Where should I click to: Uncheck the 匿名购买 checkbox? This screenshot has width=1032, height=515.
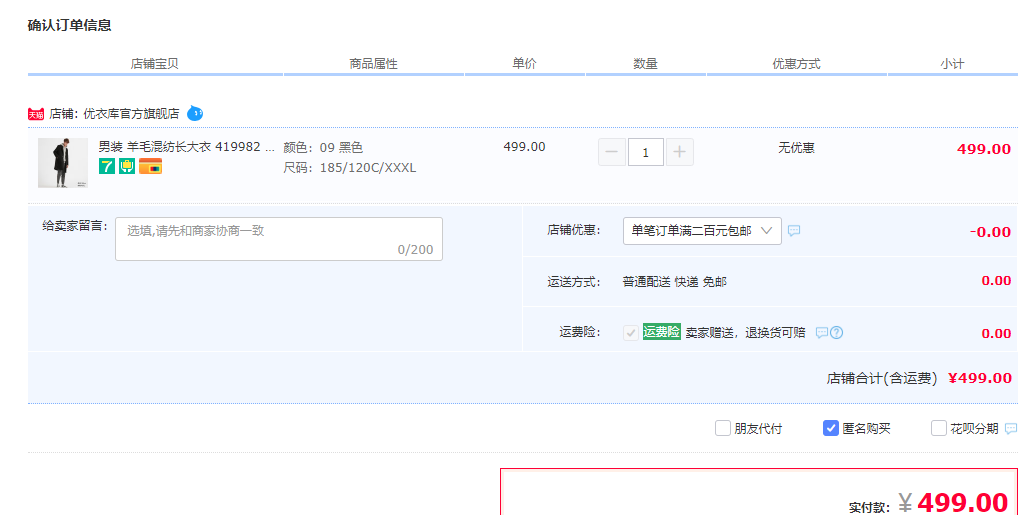click(x=831, y=429)
